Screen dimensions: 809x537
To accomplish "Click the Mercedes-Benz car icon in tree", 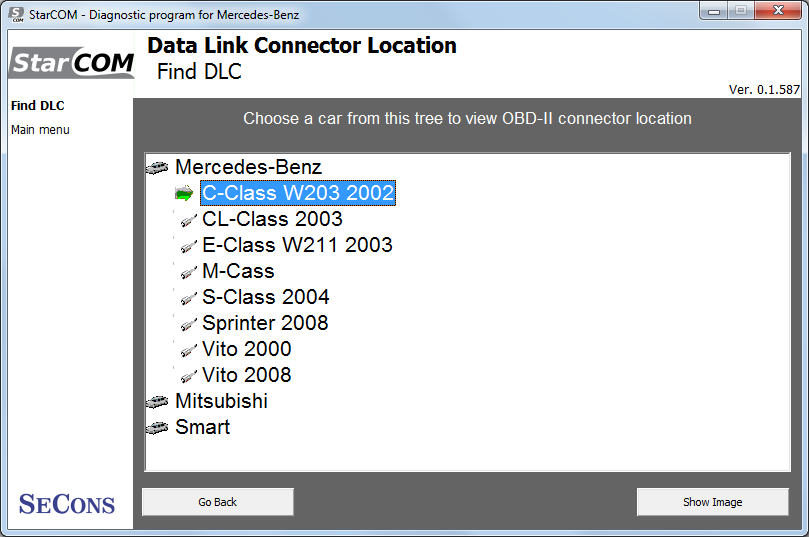I will [x=157, y=168].
